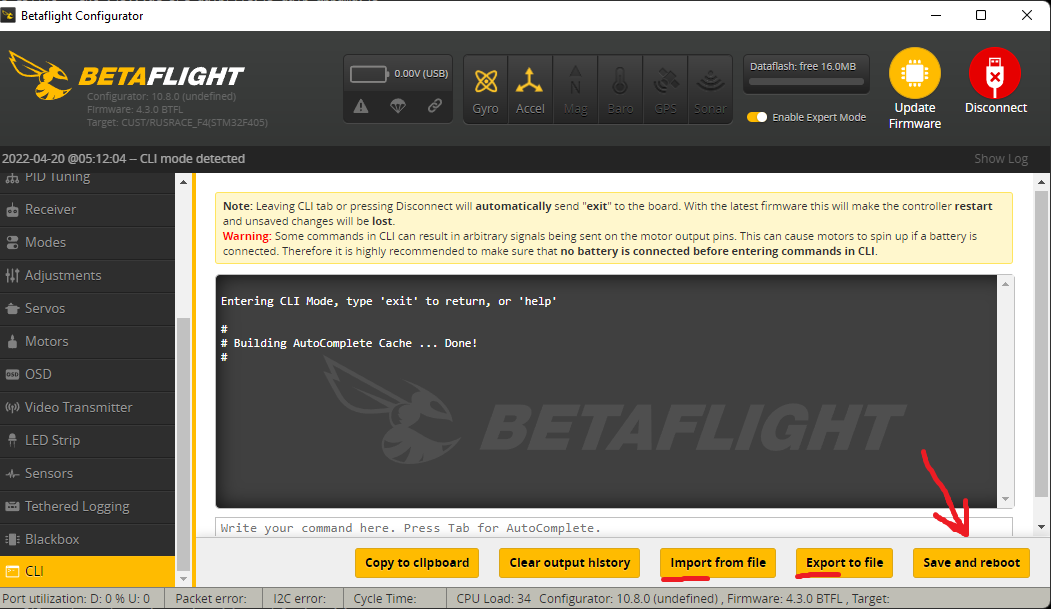Click the Update Firmware chip icon

tap(914, 73)
